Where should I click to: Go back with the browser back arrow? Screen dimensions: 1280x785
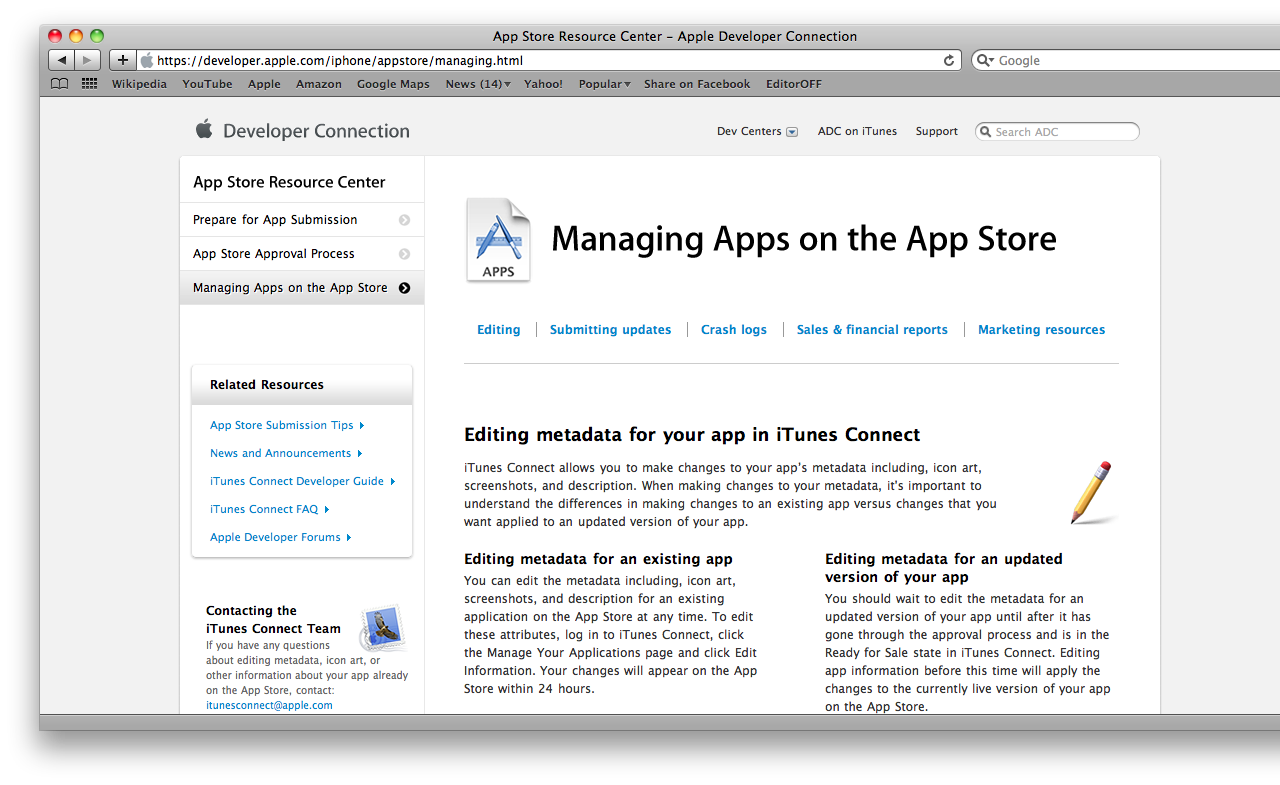[x=62, y=60]
